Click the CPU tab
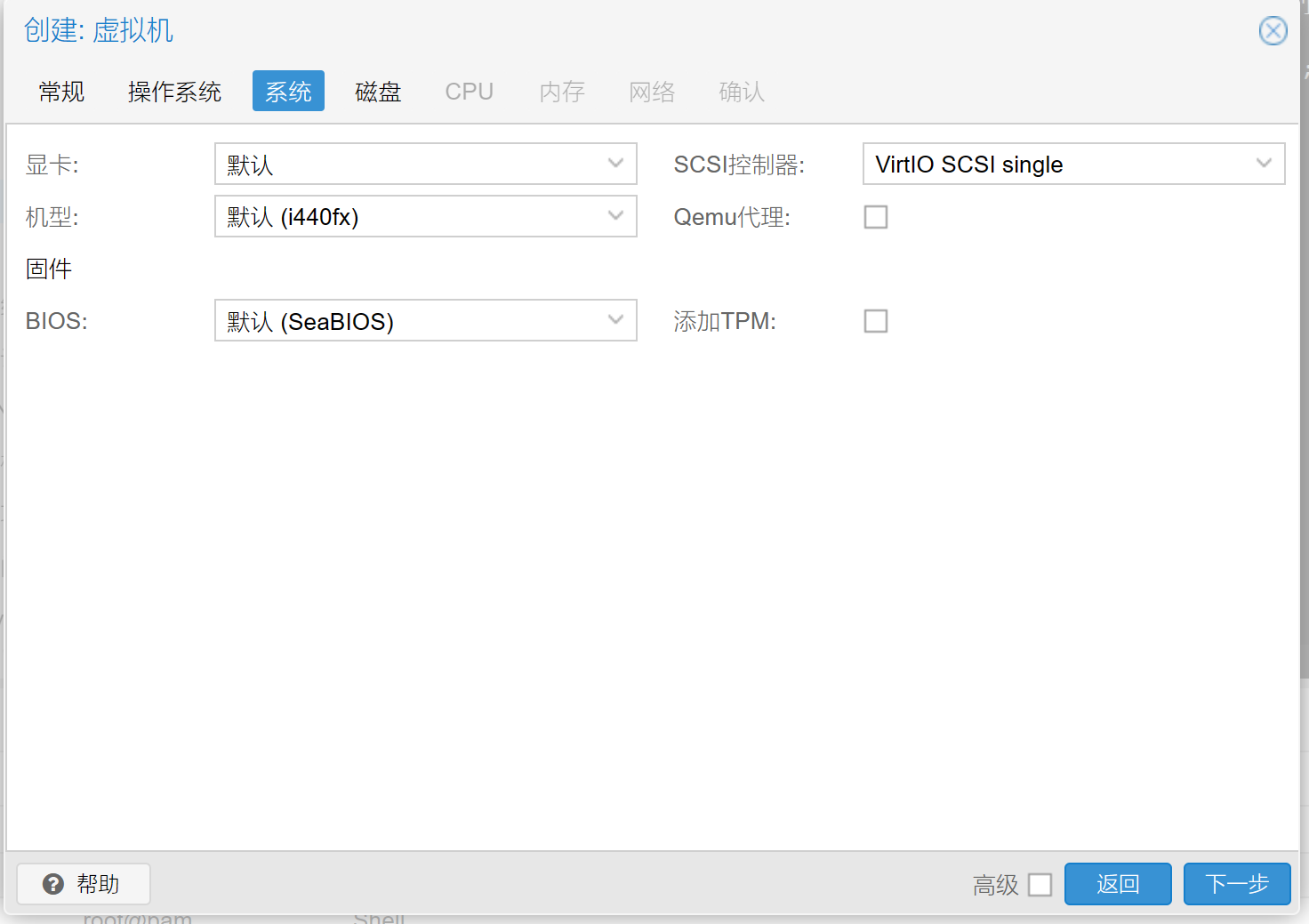The height and width of the screenshot is (924, 1309). 469,92
